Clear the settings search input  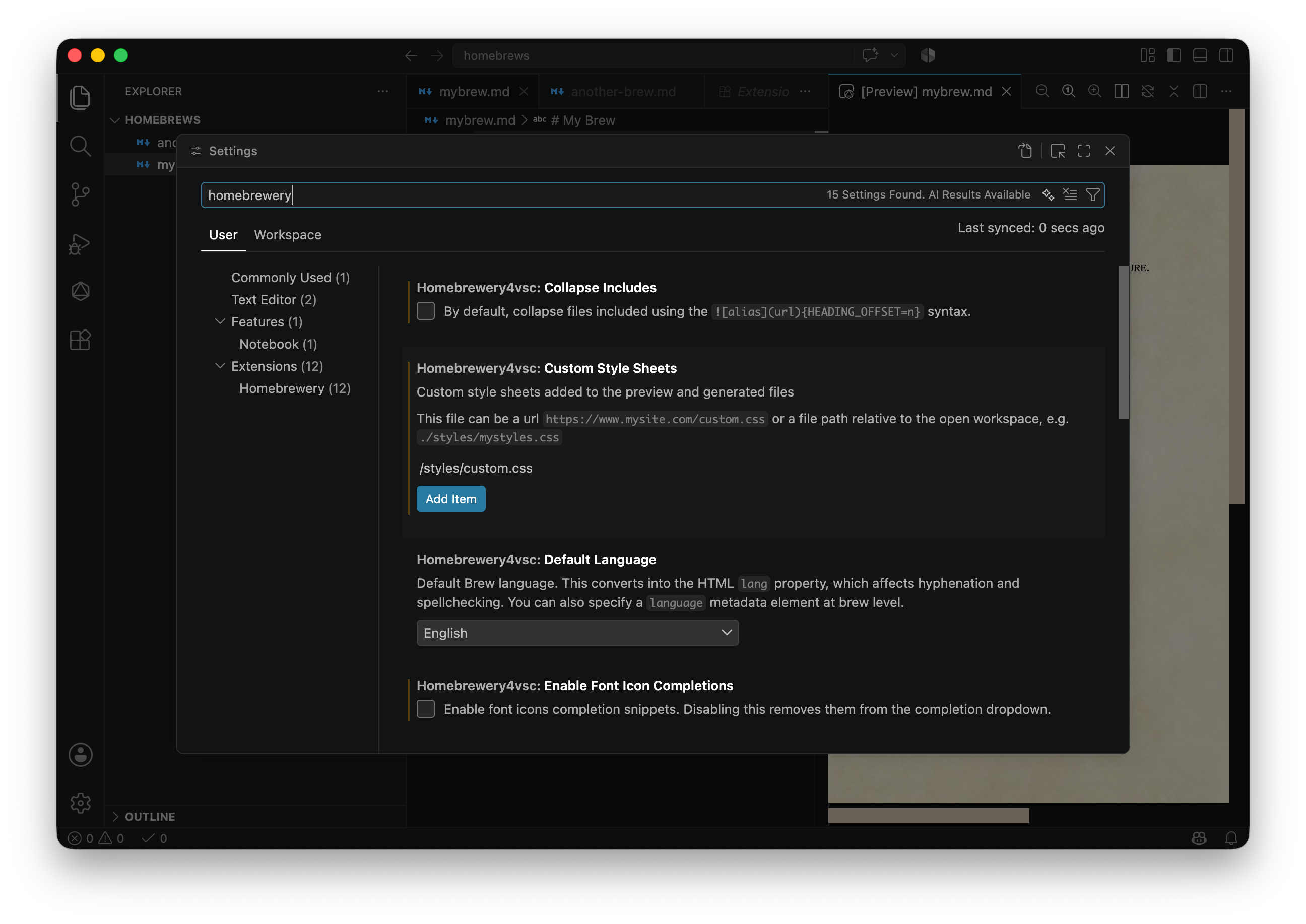point(1070,194)
